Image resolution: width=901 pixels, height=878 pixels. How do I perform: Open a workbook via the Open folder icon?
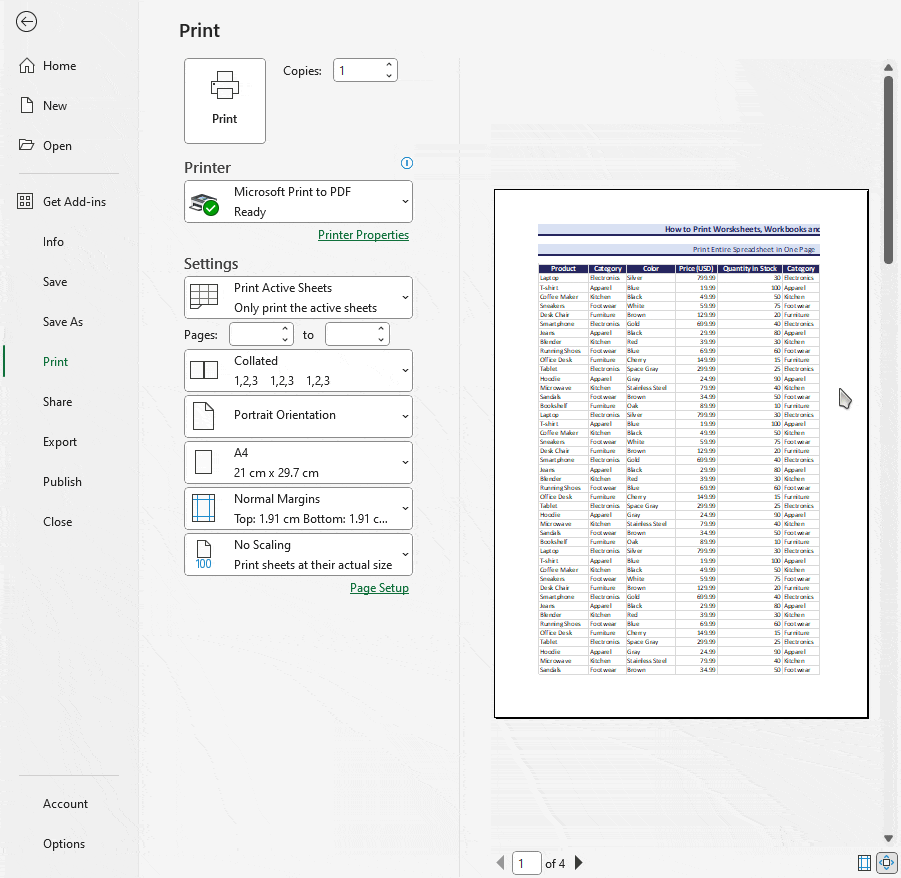pos(27,145)
